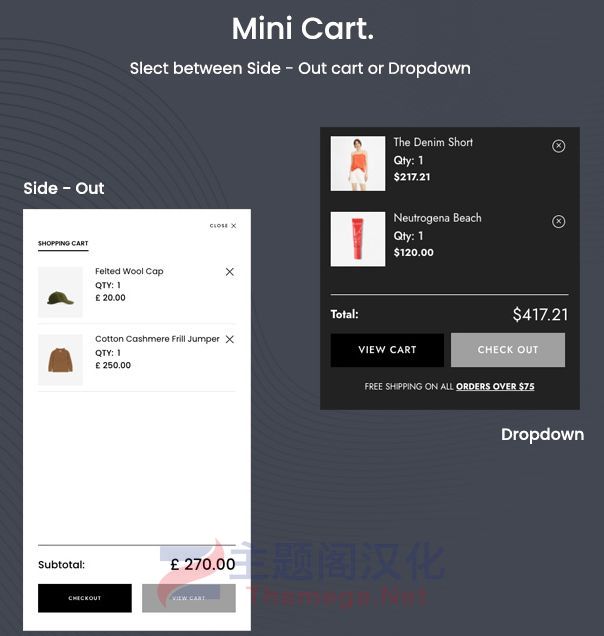Close the side-out shopping cart panel
The height and width of the screenshot is (636, 604).
pyautogui.click(x=223, y=226)
